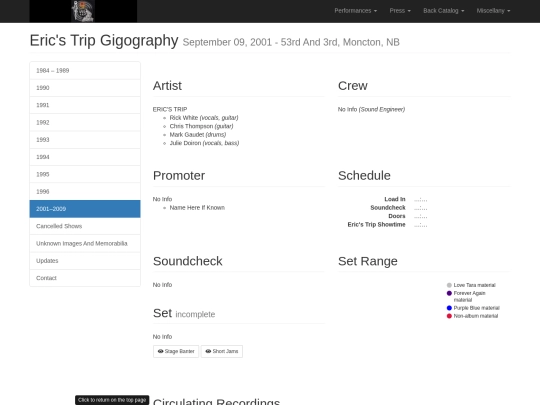
Task: Open Unknown Images And Memorabilia
Action: coord(85,243)
